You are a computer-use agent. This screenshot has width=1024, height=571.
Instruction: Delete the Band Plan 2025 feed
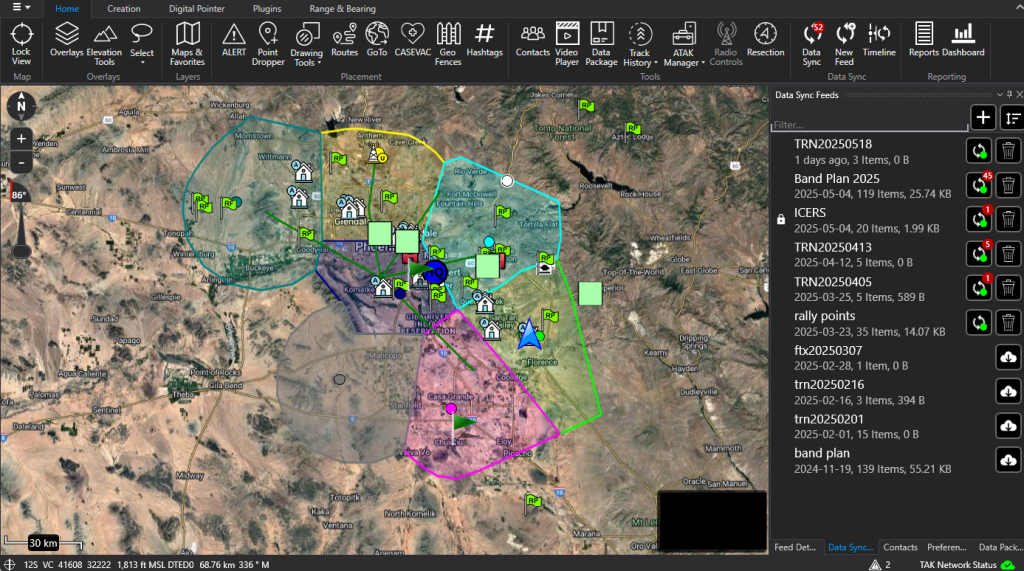point(1008,185)
